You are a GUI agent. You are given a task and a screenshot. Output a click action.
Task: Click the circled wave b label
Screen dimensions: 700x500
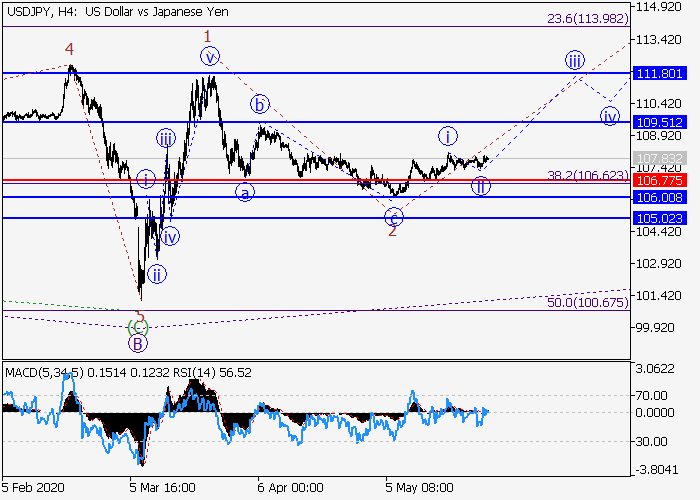(x=259, y=104)
